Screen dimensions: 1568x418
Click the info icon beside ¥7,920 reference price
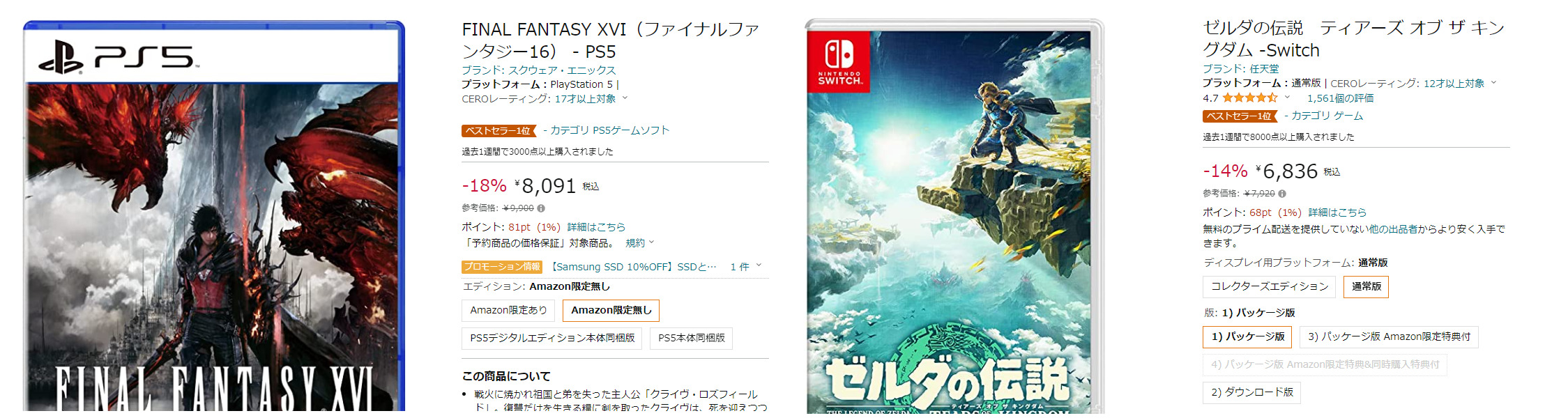pos(1282,194)
